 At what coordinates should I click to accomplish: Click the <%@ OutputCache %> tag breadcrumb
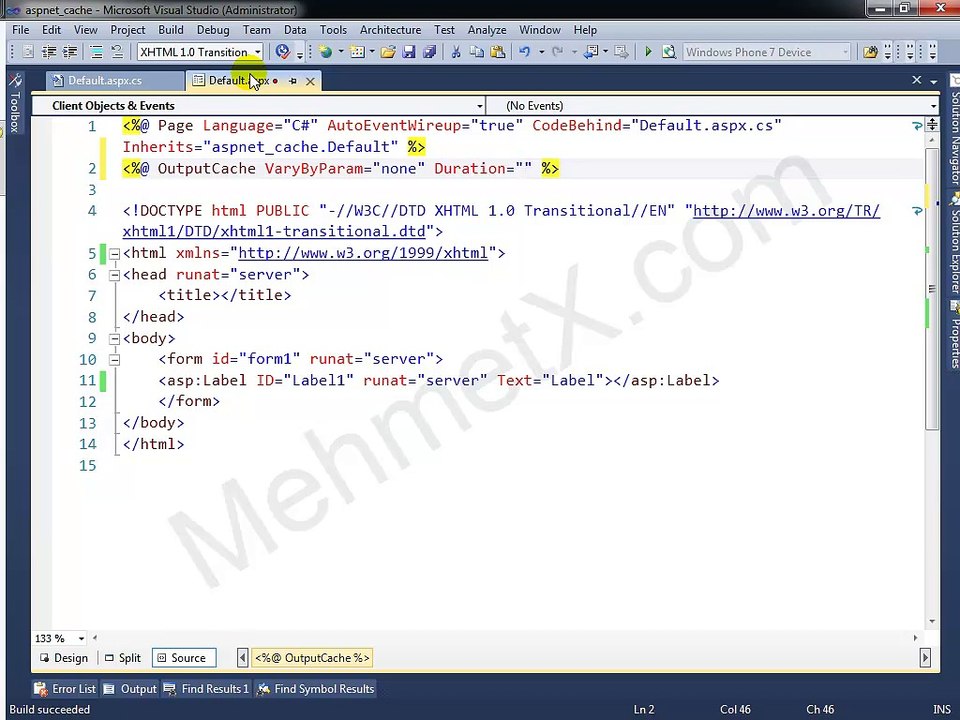pyautogui.click(x=312, y=658)
